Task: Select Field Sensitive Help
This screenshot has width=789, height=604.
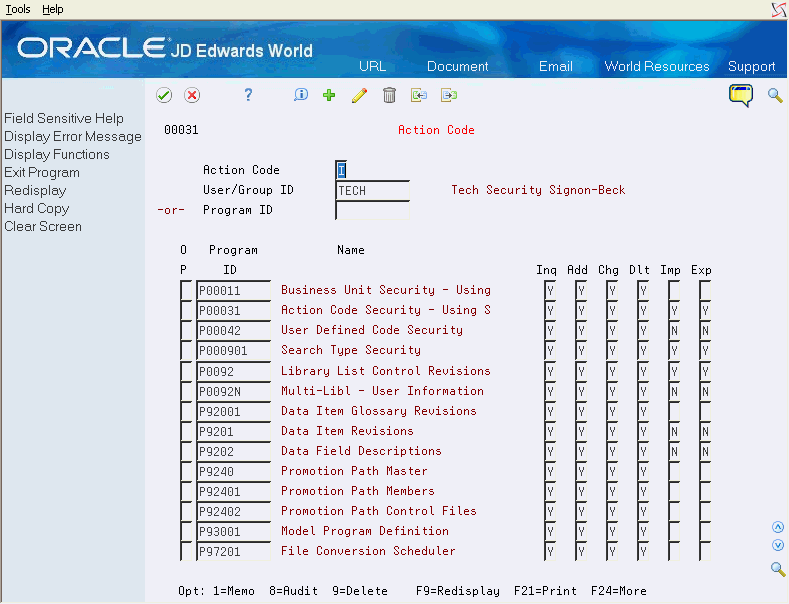Action: [x=64, y=118]
